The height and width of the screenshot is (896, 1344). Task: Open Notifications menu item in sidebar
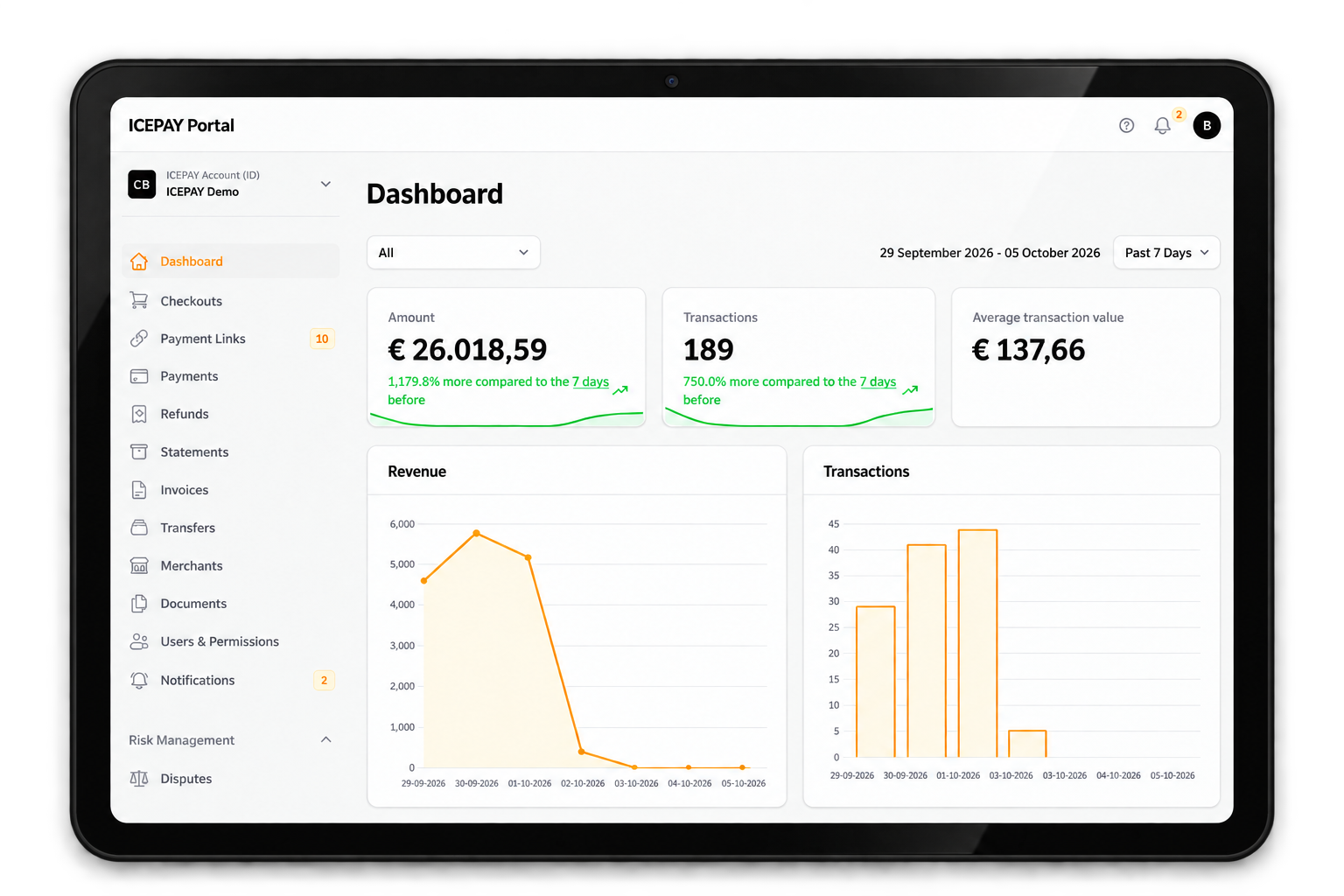point(231,680)
